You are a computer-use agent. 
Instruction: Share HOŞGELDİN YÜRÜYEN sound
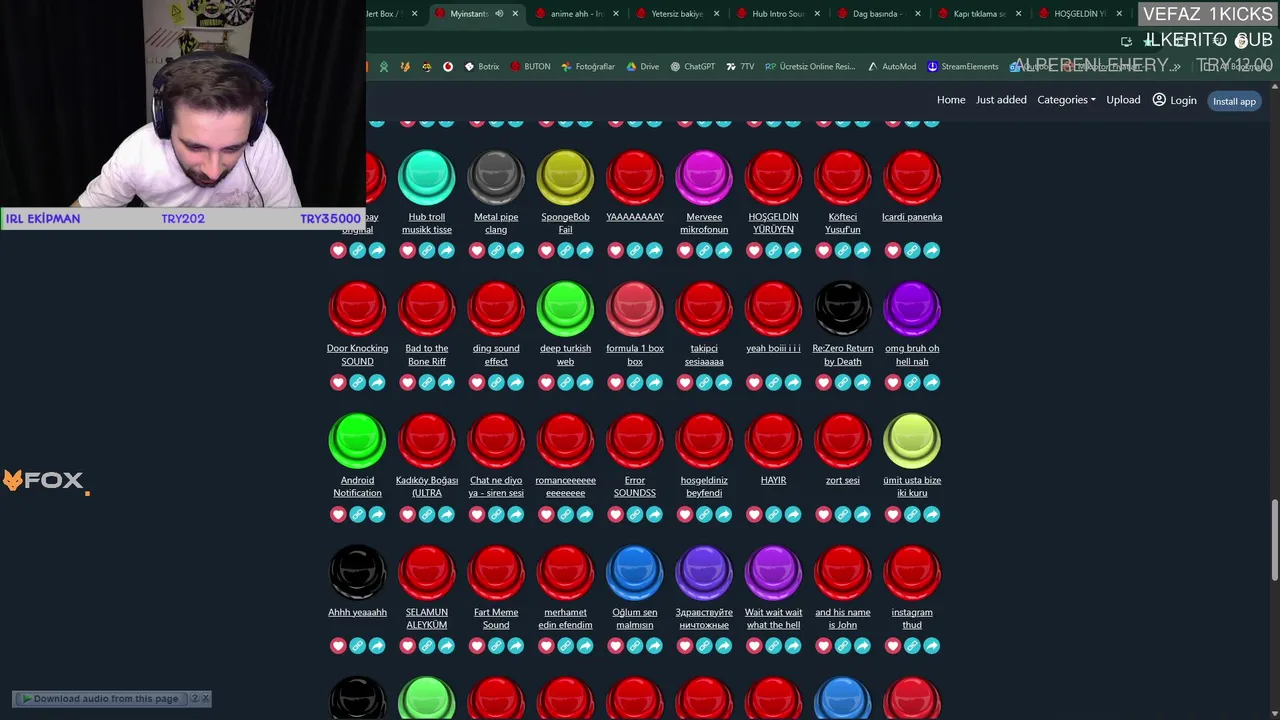pyautogui.click(x=793, y=251)
